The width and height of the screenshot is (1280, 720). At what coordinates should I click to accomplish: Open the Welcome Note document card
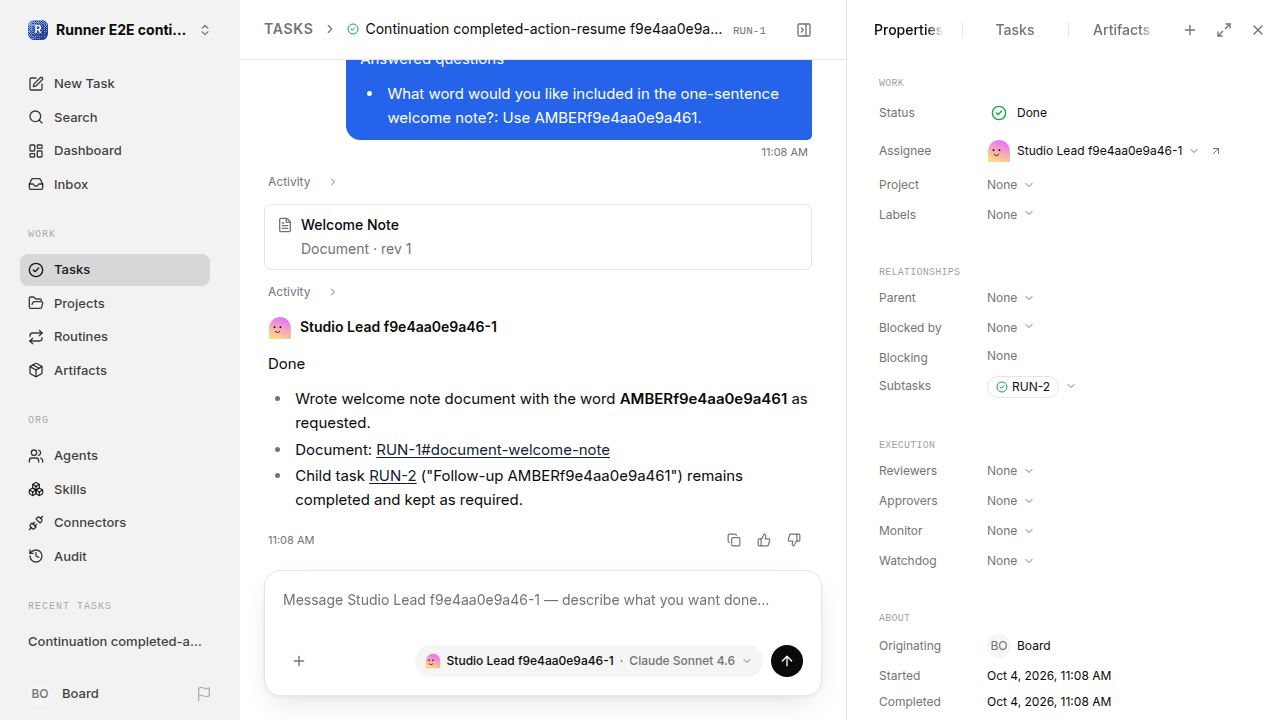click(x=538, y=237)
